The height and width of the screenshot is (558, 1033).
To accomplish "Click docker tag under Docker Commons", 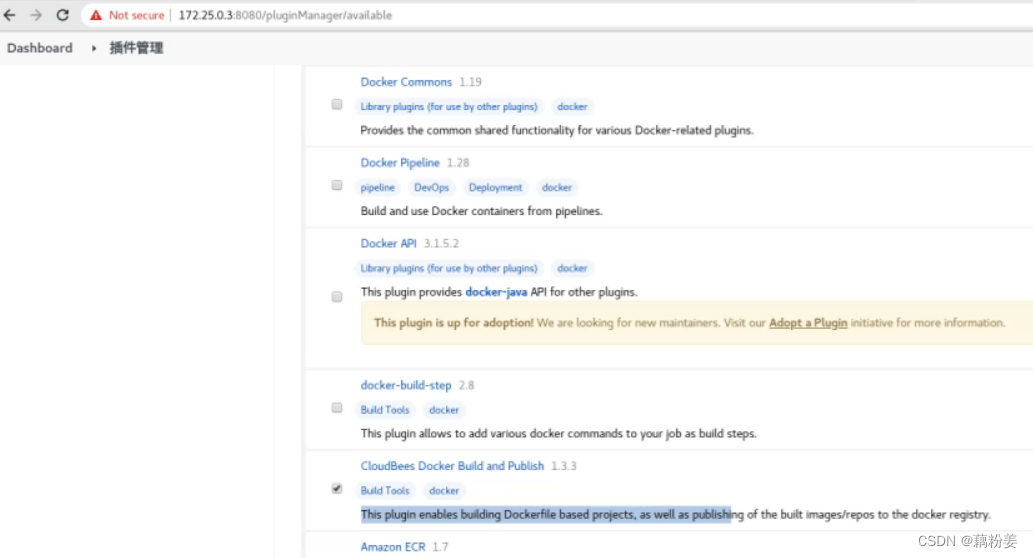I will point(572,106).
